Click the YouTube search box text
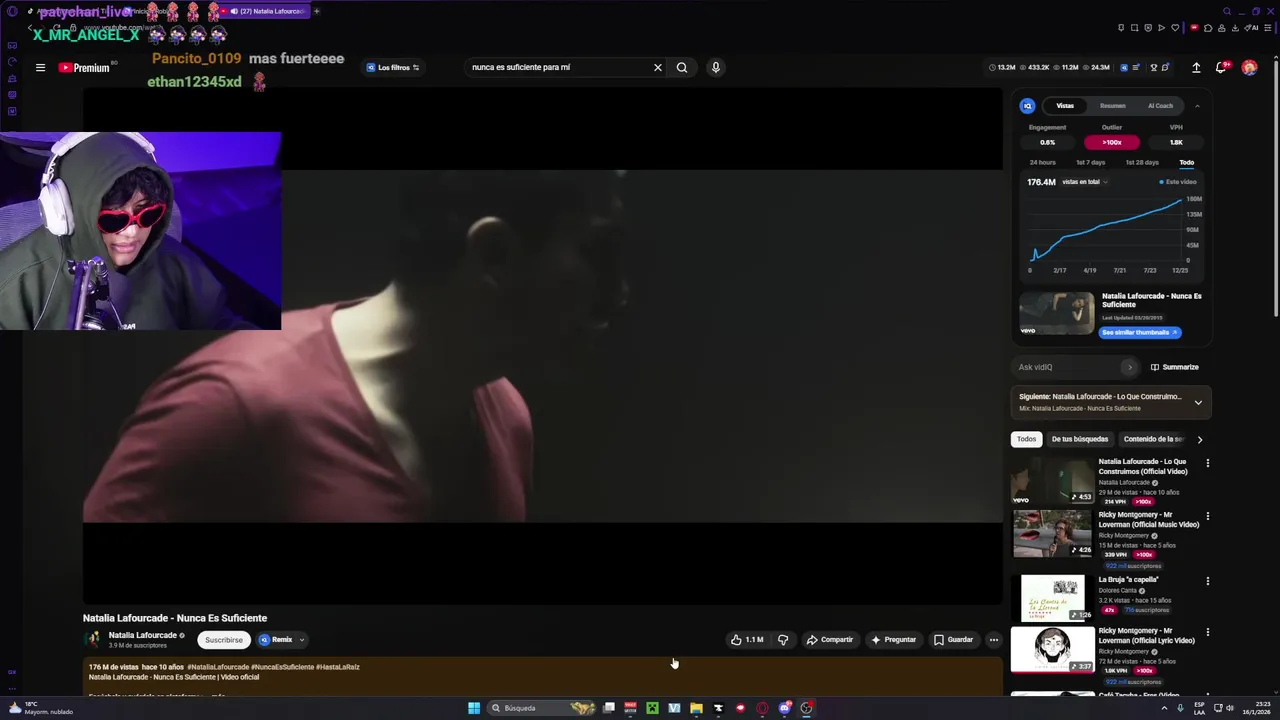Image resolution: width=1280 pixels, height=720 pixels. [x=521, y=68]
